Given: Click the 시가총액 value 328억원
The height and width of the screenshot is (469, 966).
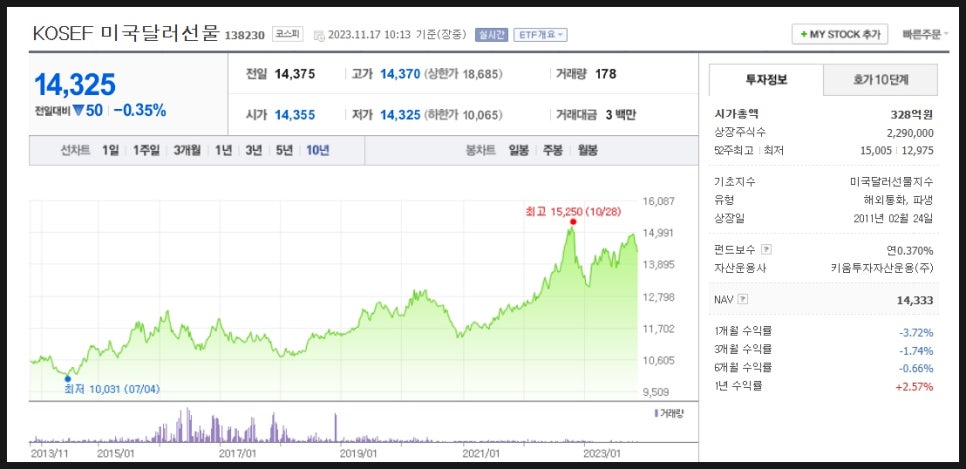Looking at the screenshot, I should point(912,114).
